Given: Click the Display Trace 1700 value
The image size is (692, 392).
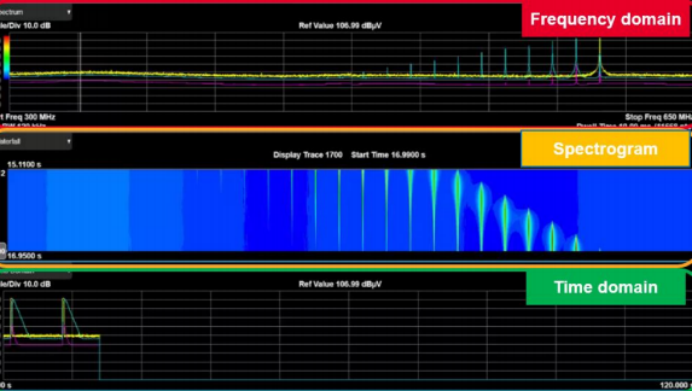Looking at the screenshot, I should click(x=308, y=155).
